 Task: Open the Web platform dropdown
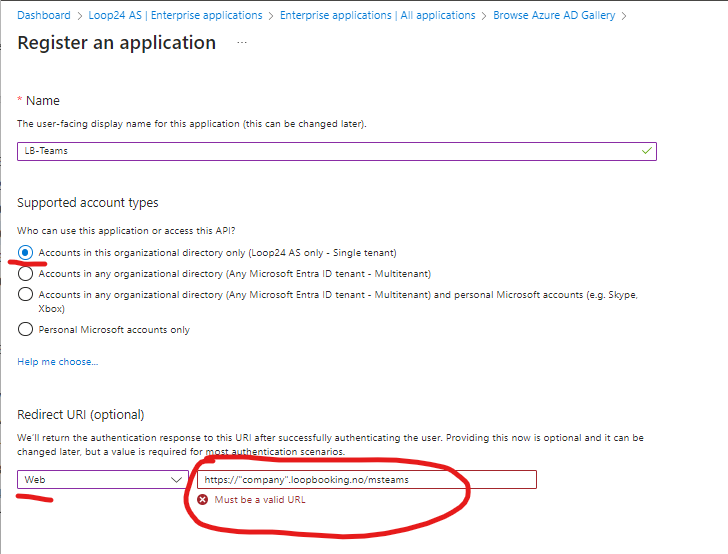(x=103, y=479)
